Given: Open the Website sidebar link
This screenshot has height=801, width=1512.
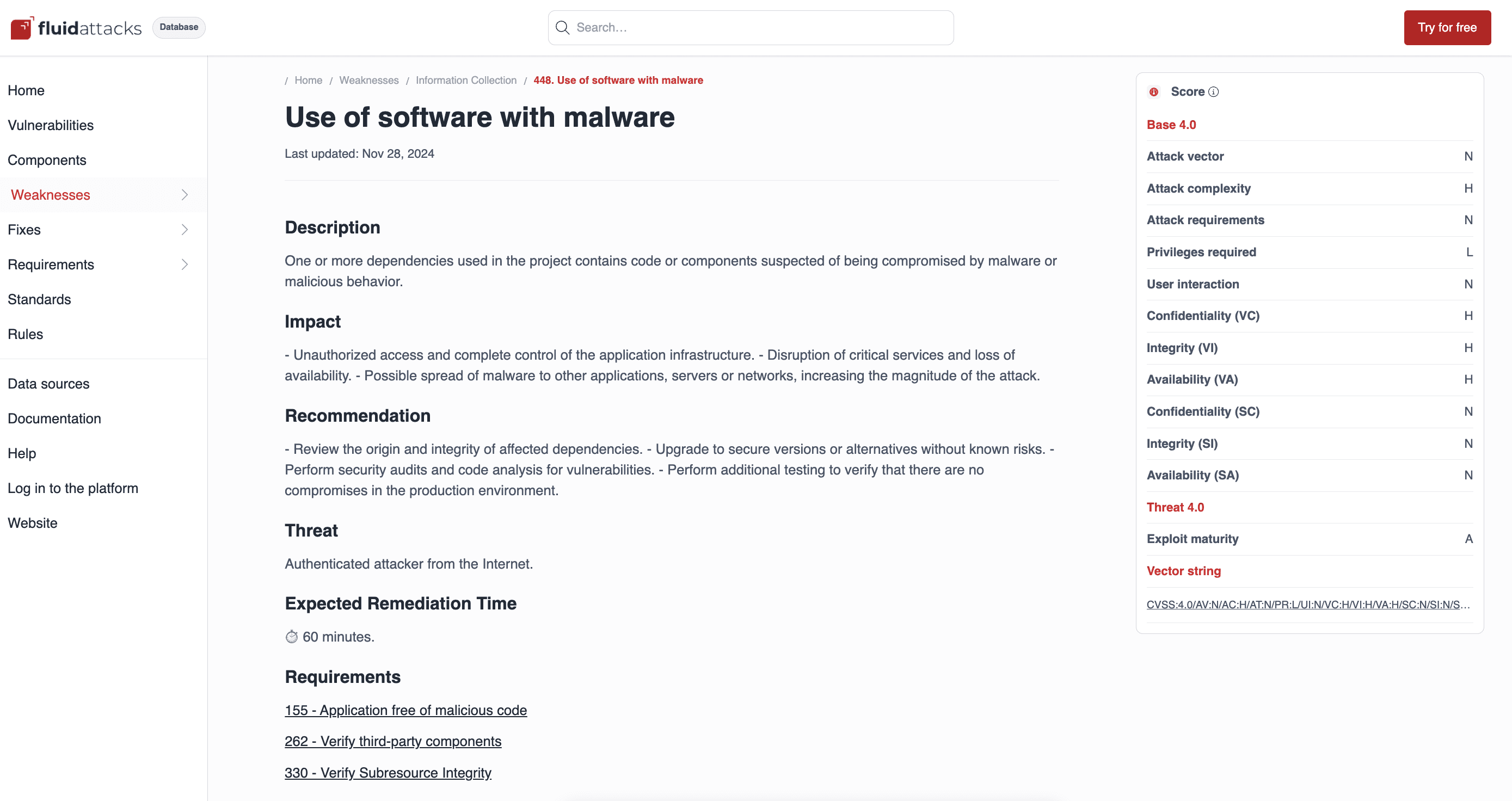Looking at the screenshot, I should coord(33,523).
